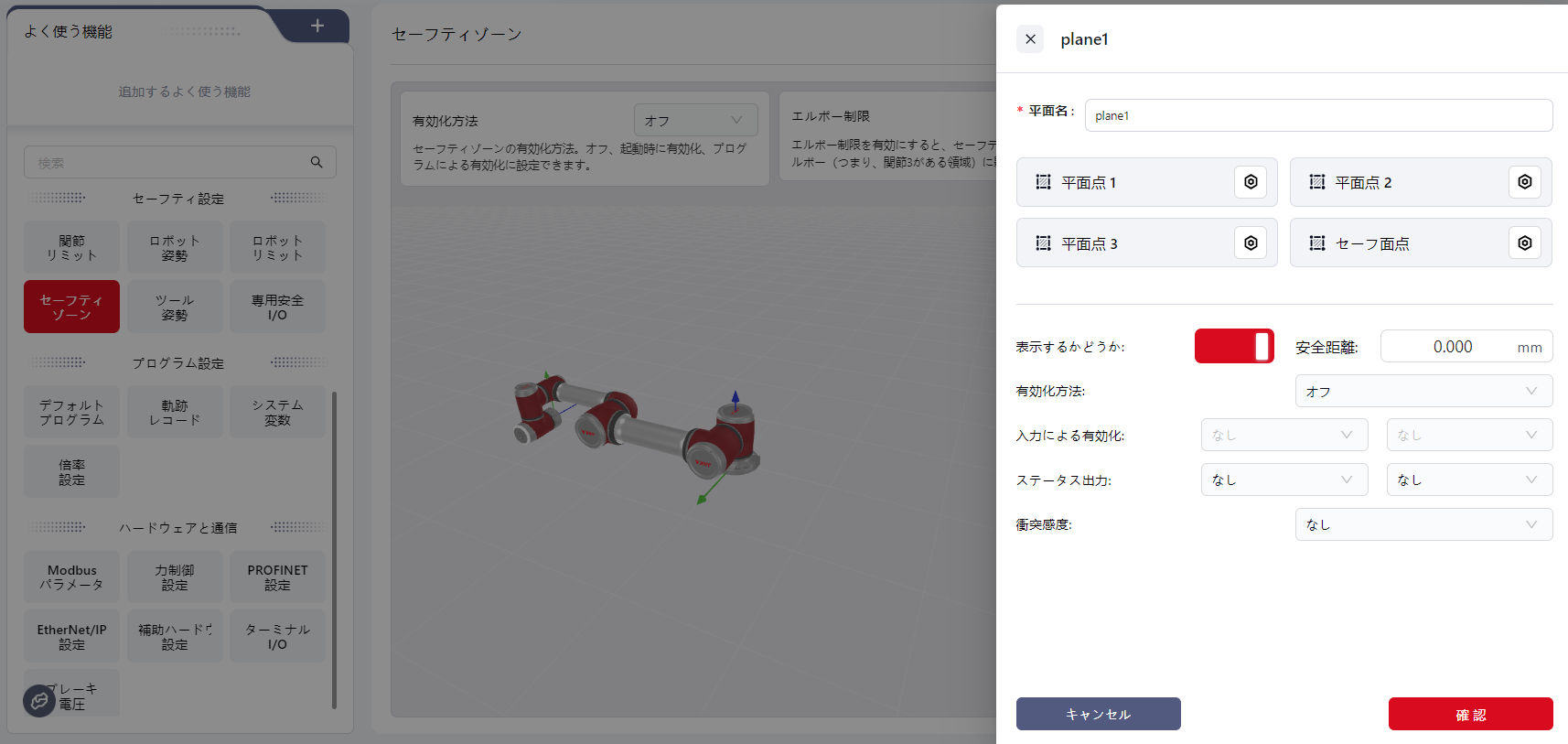The width and height of the screenshot is (1568, 744).
Task: Open the 有効化方法 dropdown in plane1 panel
Action: tap(1423, 392)
